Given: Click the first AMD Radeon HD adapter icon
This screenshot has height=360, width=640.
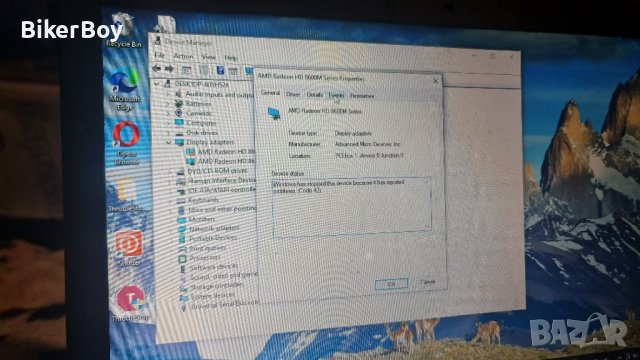Looking at the screenshot, I should click(190, 151).
